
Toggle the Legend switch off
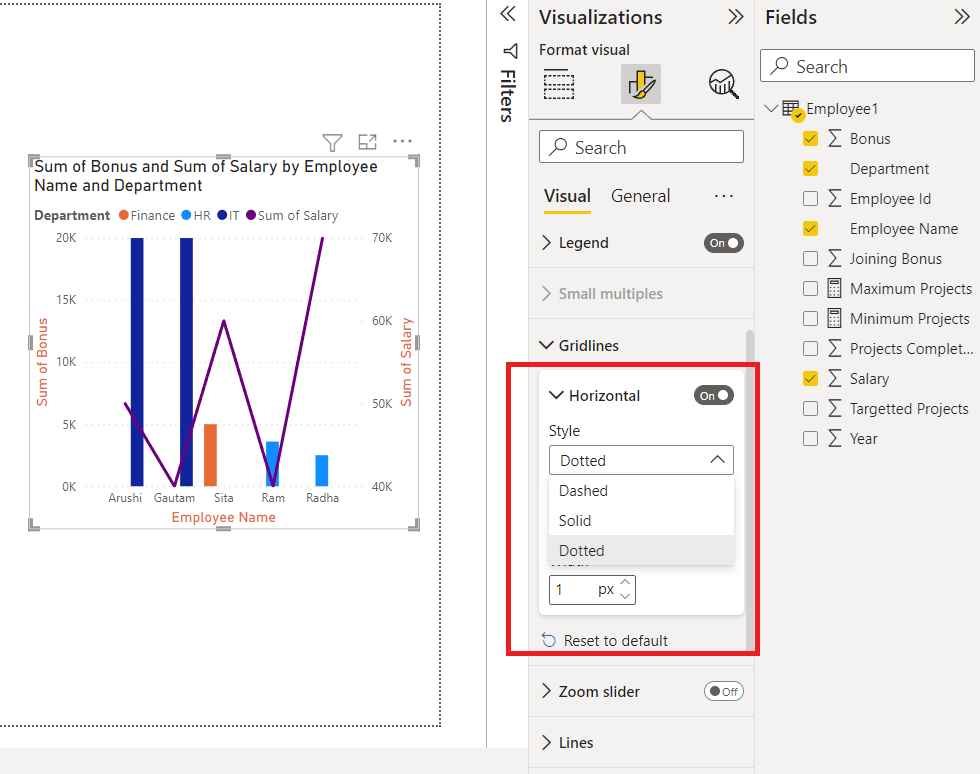coord(724,243)
